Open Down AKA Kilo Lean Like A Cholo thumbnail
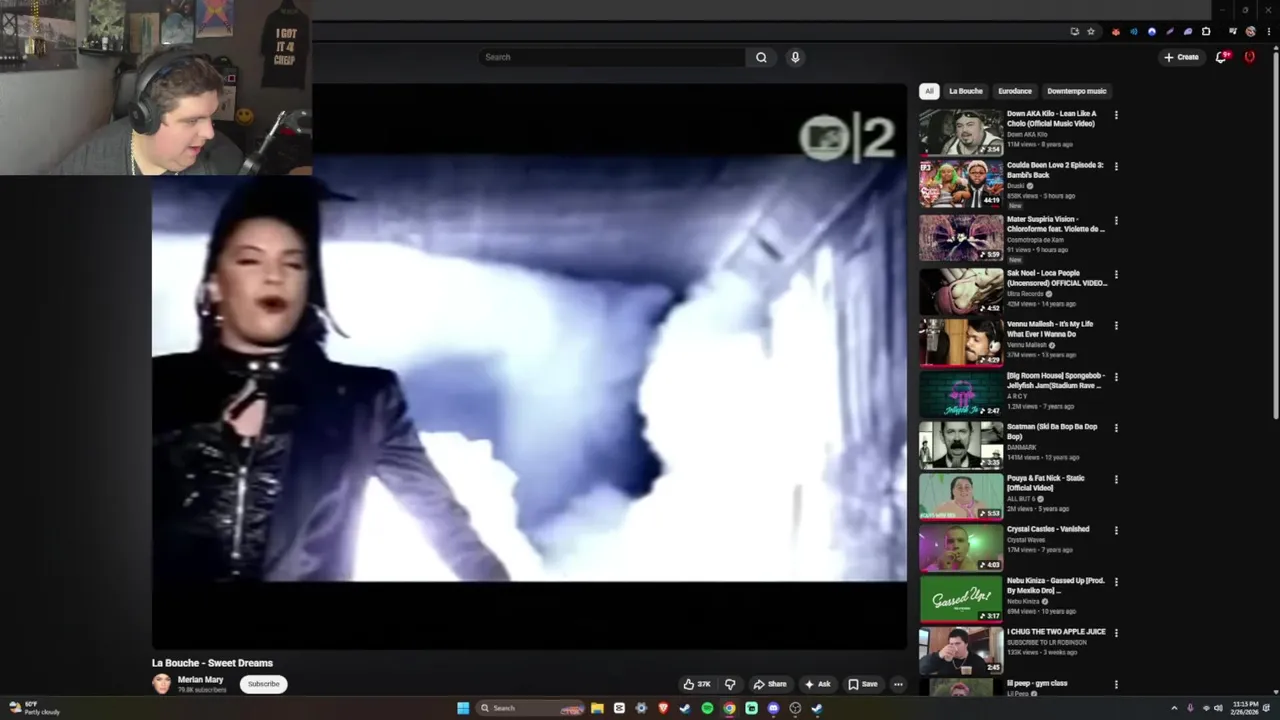 961,132
